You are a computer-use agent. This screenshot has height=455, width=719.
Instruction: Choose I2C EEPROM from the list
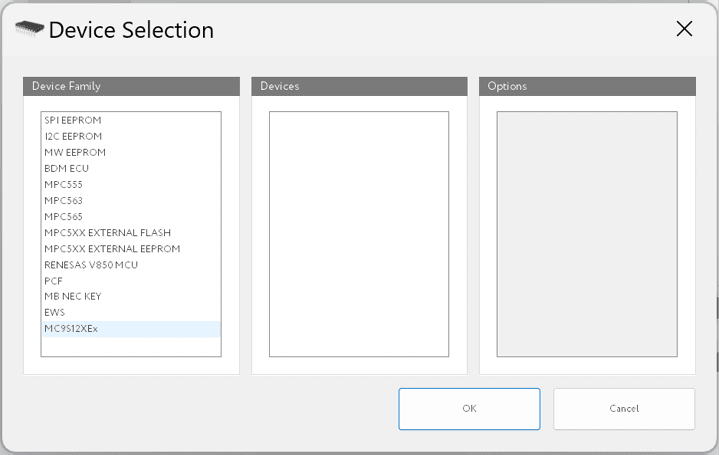click(x=73, y=136)
